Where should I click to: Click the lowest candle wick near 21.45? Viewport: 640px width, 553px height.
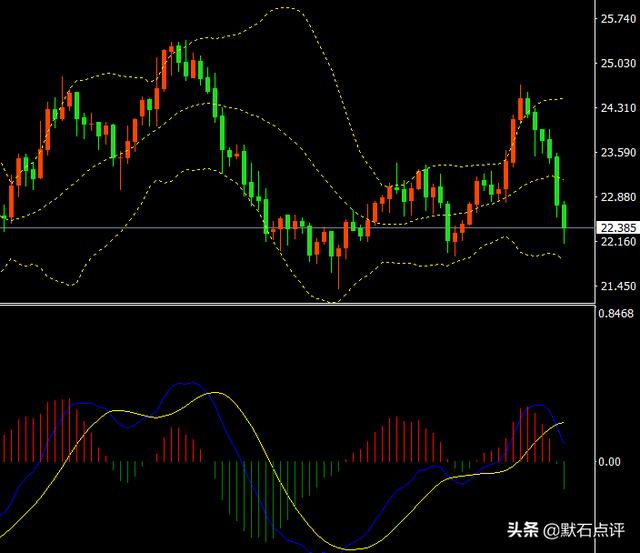[338, 278]
